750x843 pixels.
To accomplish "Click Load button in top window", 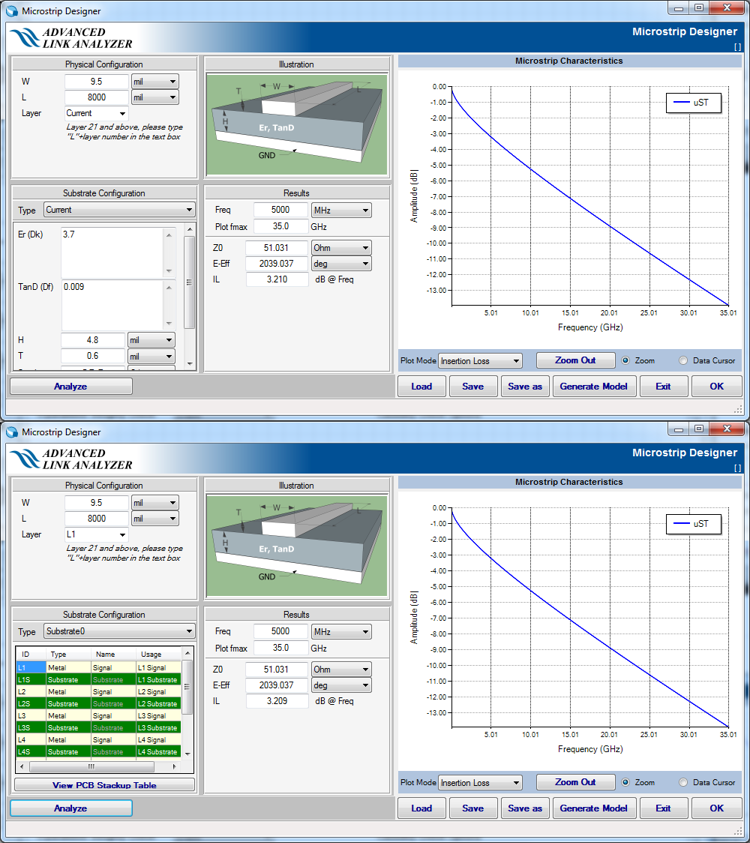I will pos(422,386).
